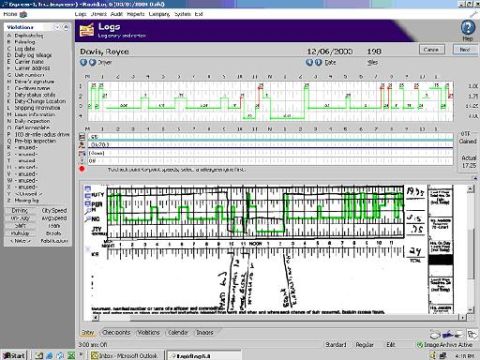Click the Cancel button

pos(431,50)
